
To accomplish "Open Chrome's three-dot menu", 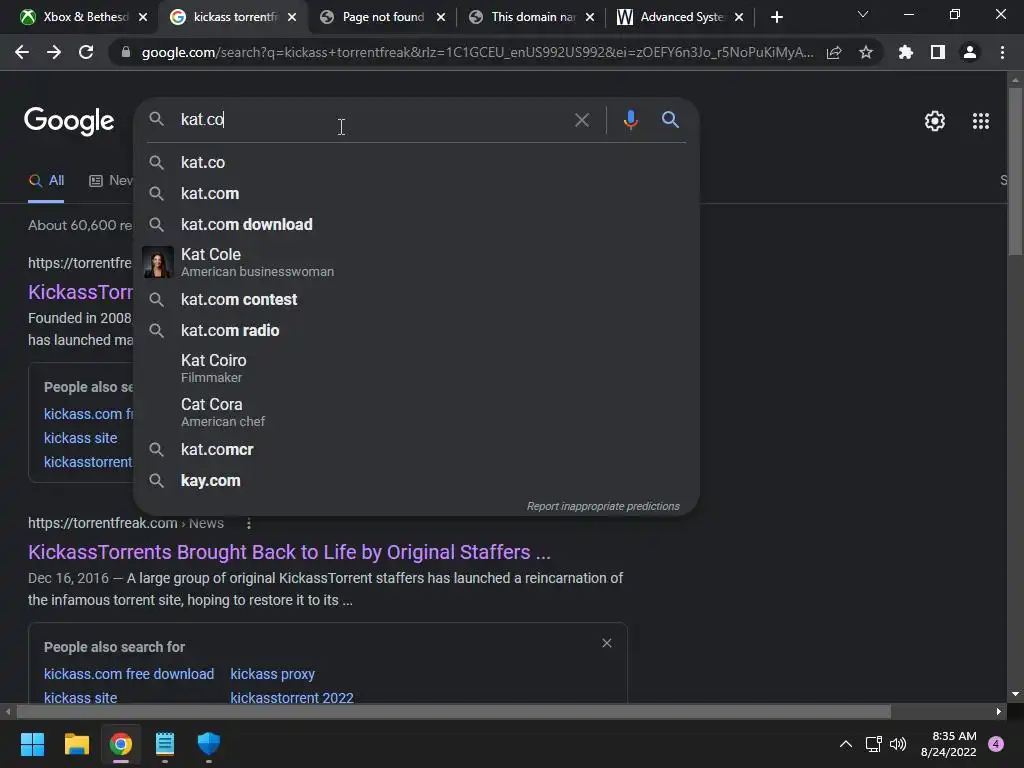I will tap(1002, 52).
